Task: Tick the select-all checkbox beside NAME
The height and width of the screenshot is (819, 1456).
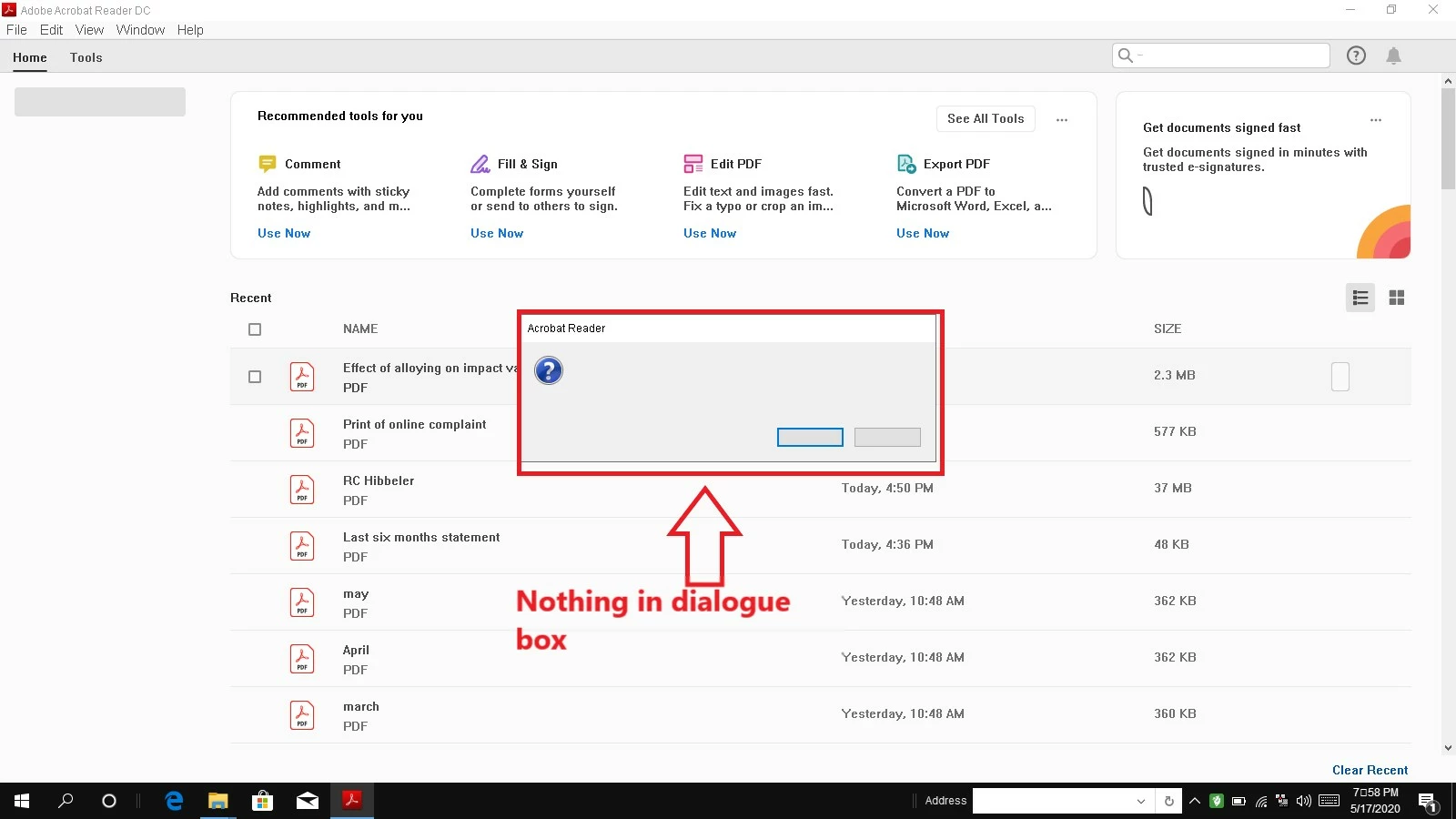Action: coord(255,329)
